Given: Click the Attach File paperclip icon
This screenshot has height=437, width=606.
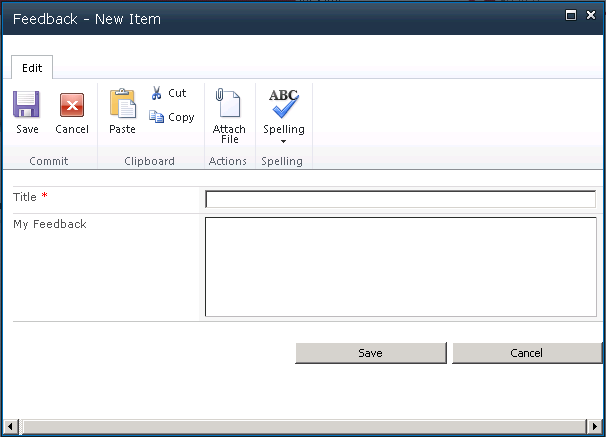Looking at the screenshot, I should tap(228, 102).
